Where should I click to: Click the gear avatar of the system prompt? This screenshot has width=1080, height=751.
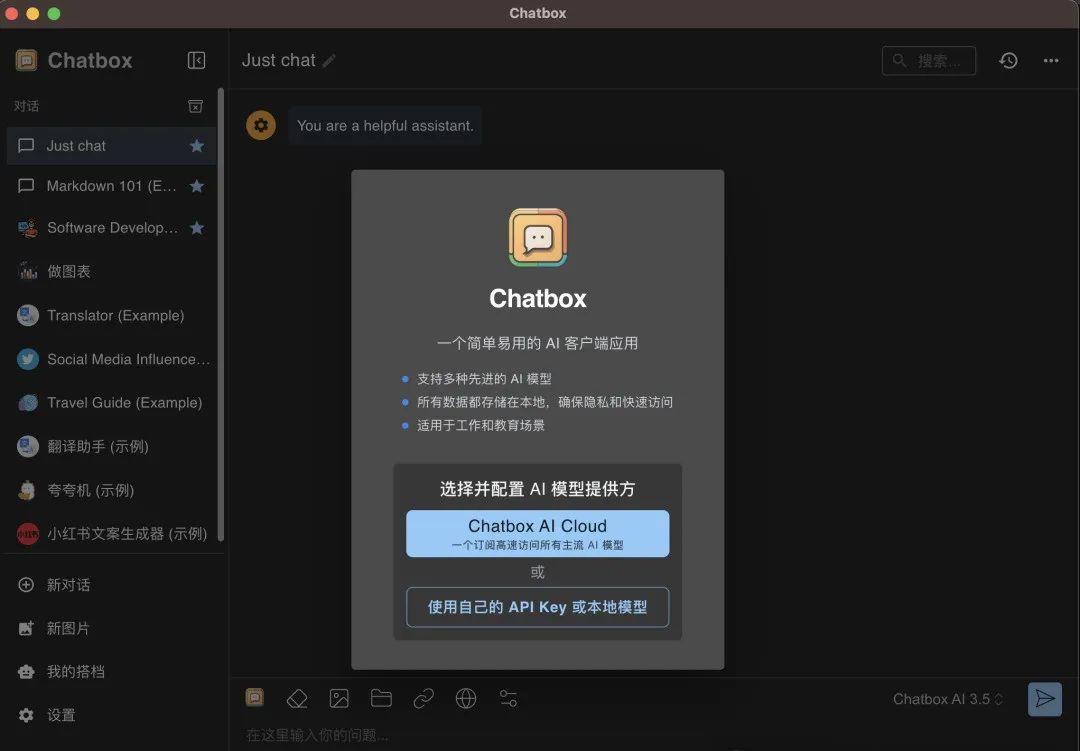[261, 125]
